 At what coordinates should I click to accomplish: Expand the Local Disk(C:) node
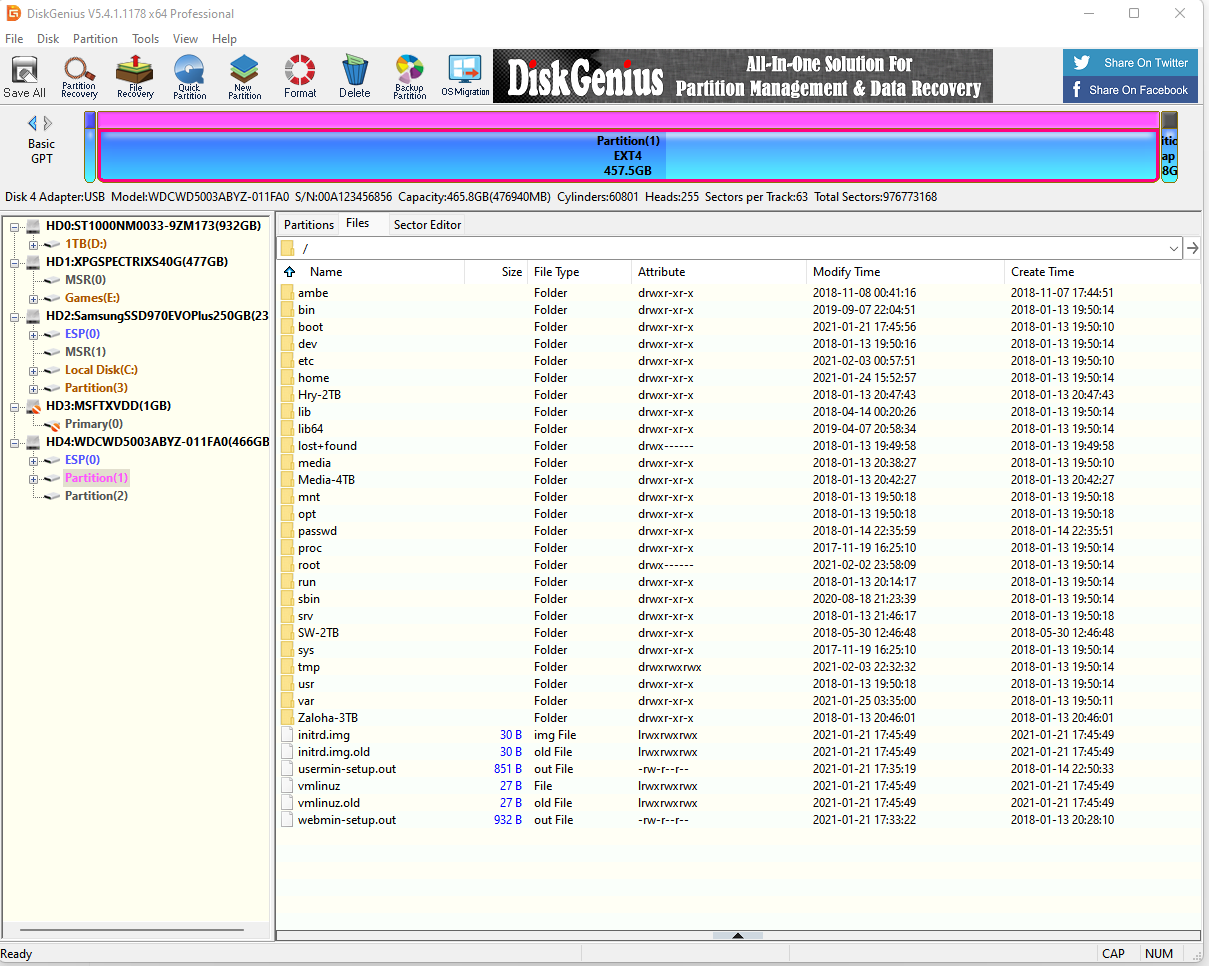click(x=33, y=370)
